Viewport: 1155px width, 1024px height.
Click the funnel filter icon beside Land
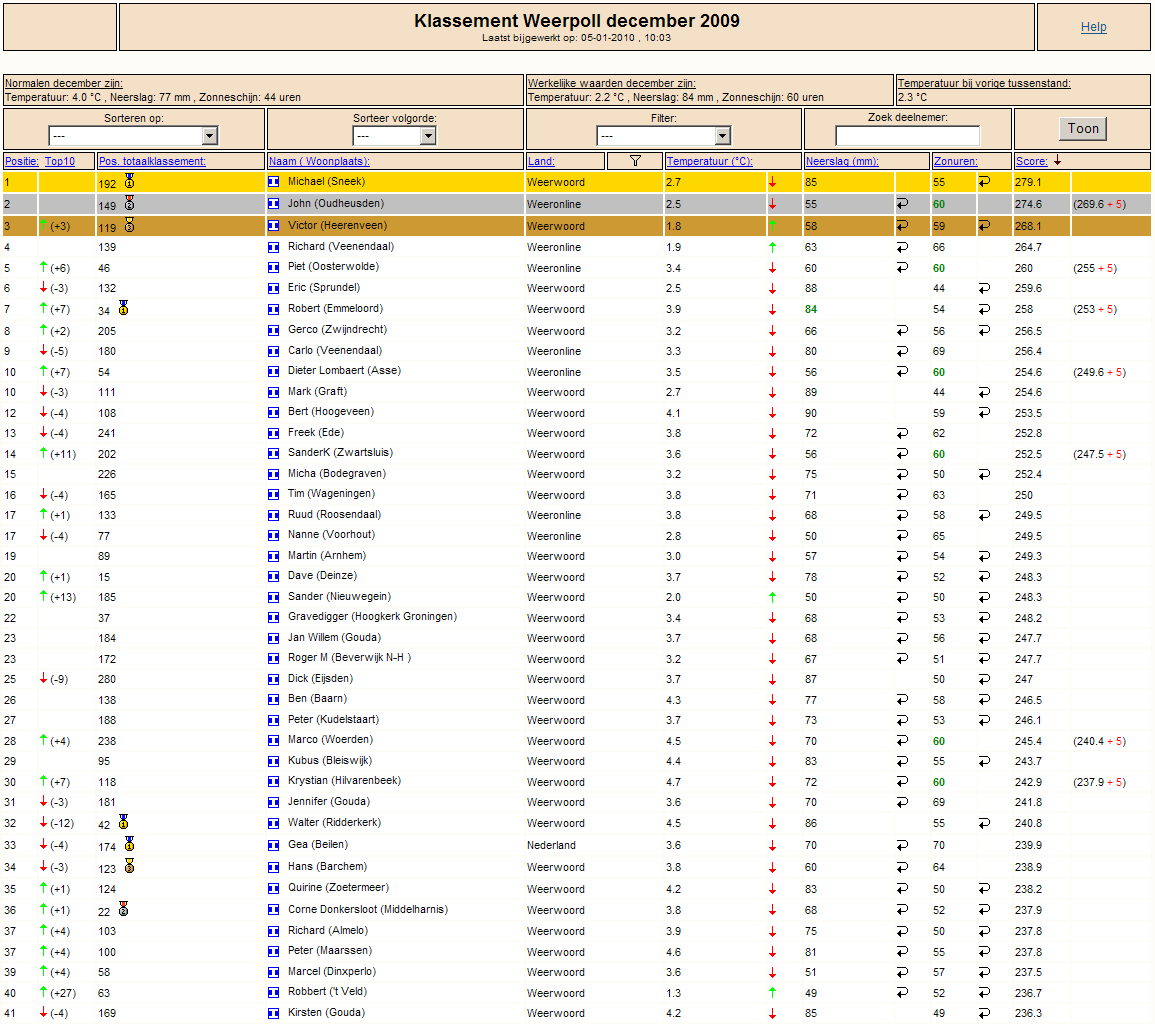635,161
